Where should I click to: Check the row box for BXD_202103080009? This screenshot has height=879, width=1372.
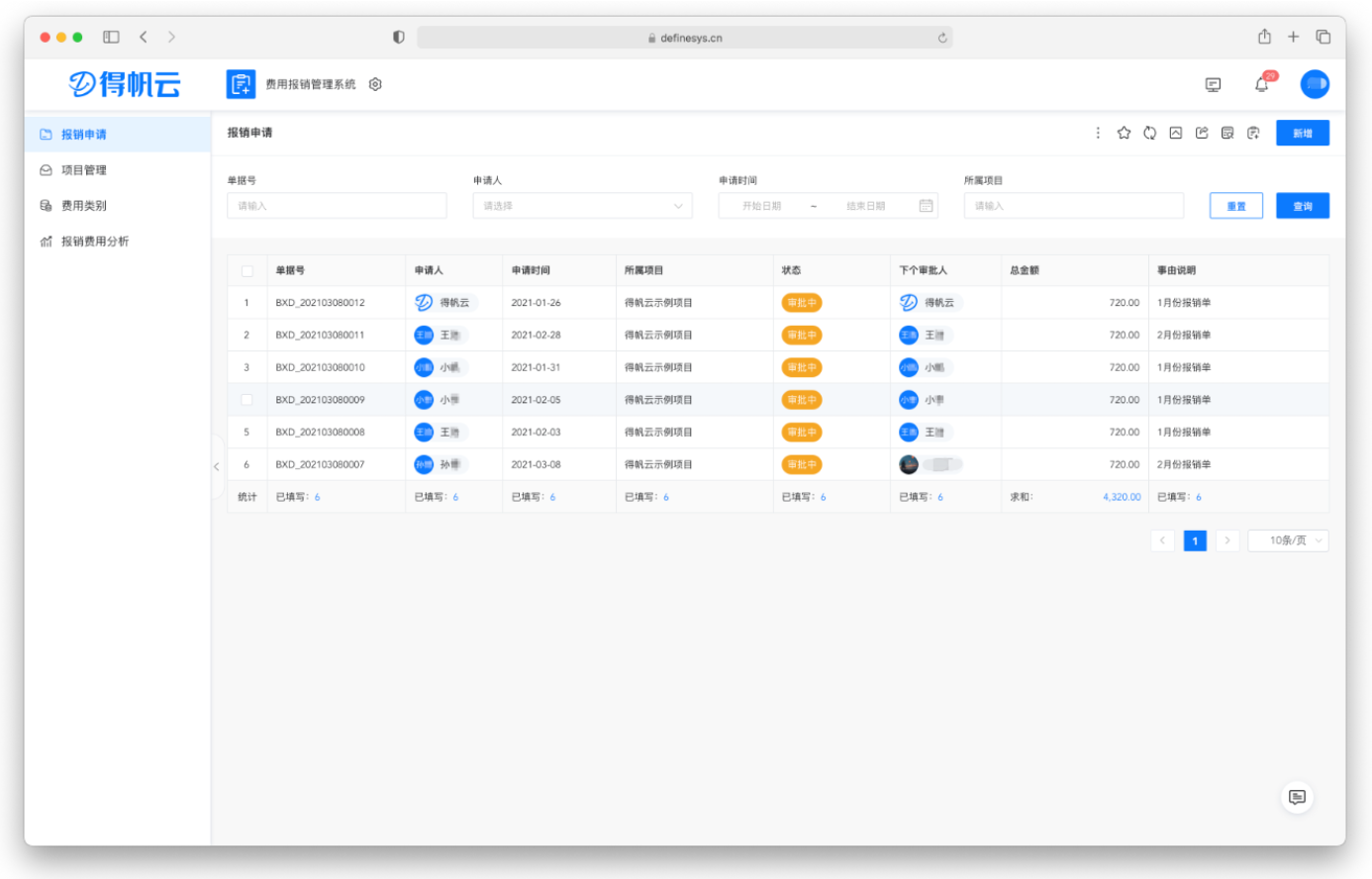[x=247, y=400]
